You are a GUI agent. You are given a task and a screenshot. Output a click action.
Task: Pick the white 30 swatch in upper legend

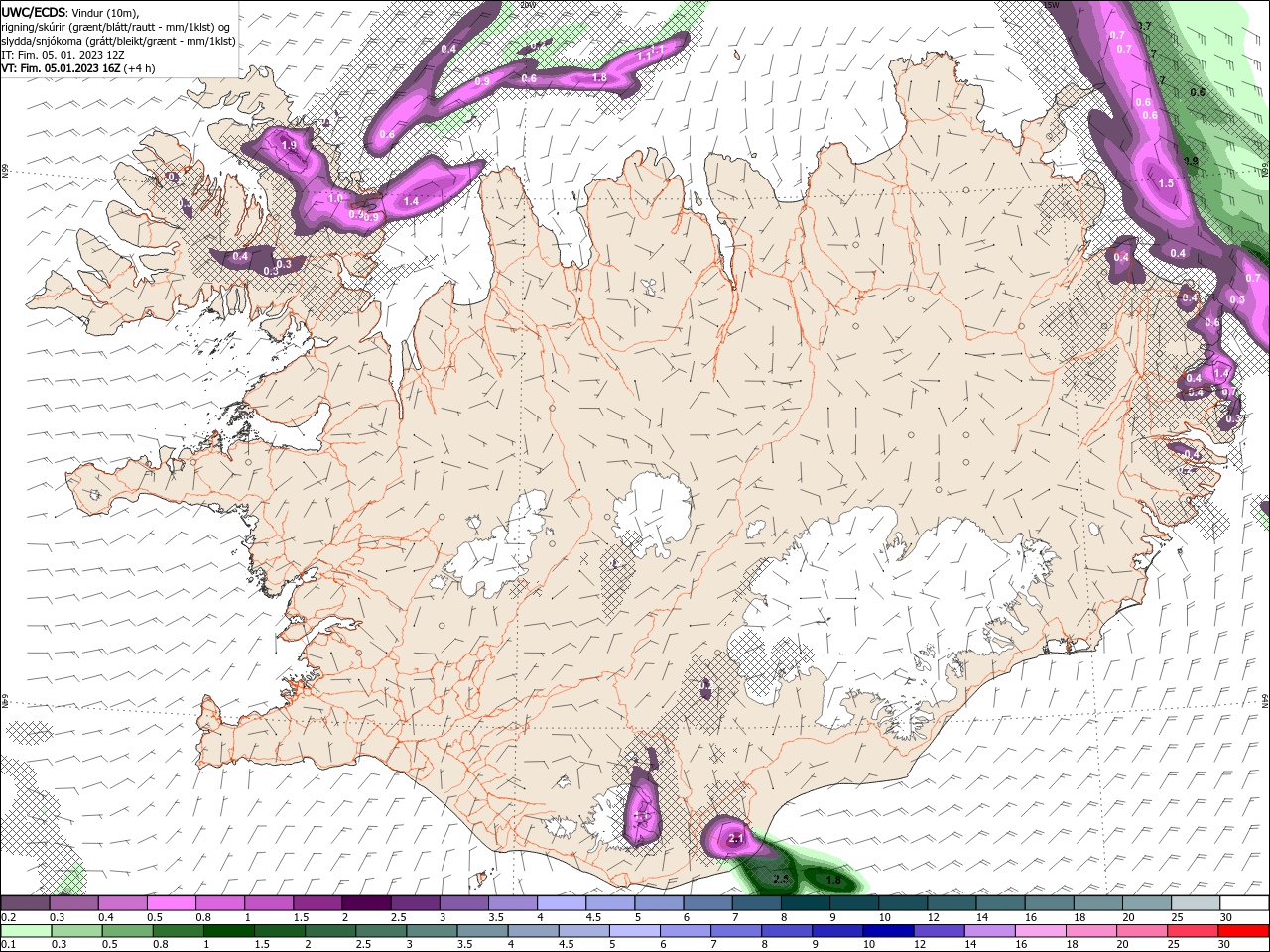pos(1245,902)
